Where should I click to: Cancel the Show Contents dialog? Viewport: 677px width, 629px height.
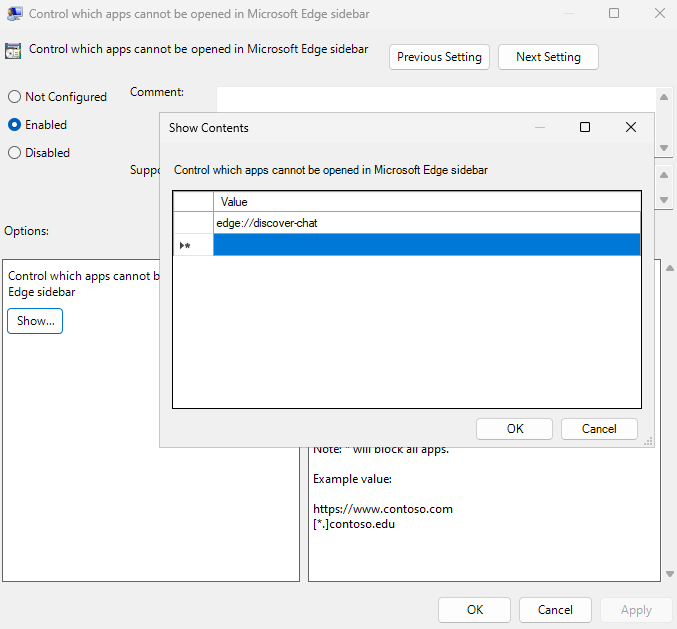[x=599, y=429]
